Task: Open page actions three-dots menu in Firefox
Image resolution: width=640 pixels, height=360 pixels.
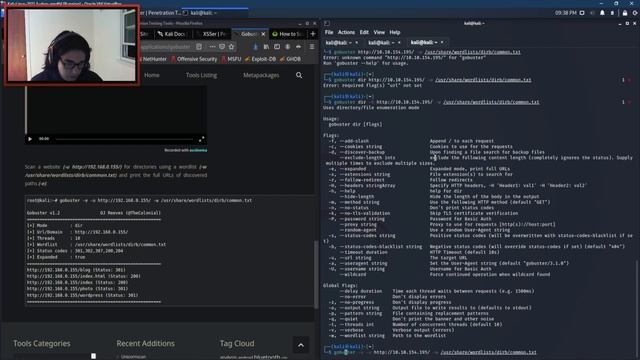Action: point(212,47)
